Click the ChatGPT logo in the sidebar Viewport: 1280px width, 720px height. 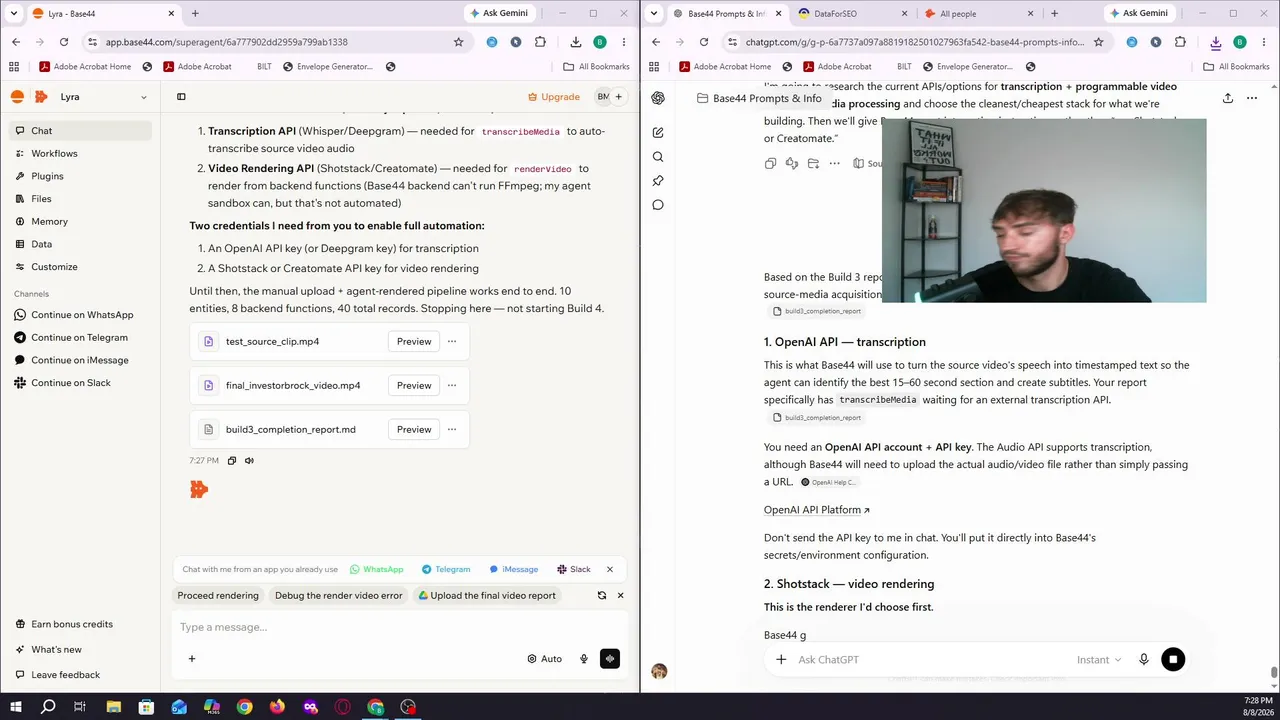(658, 98)
